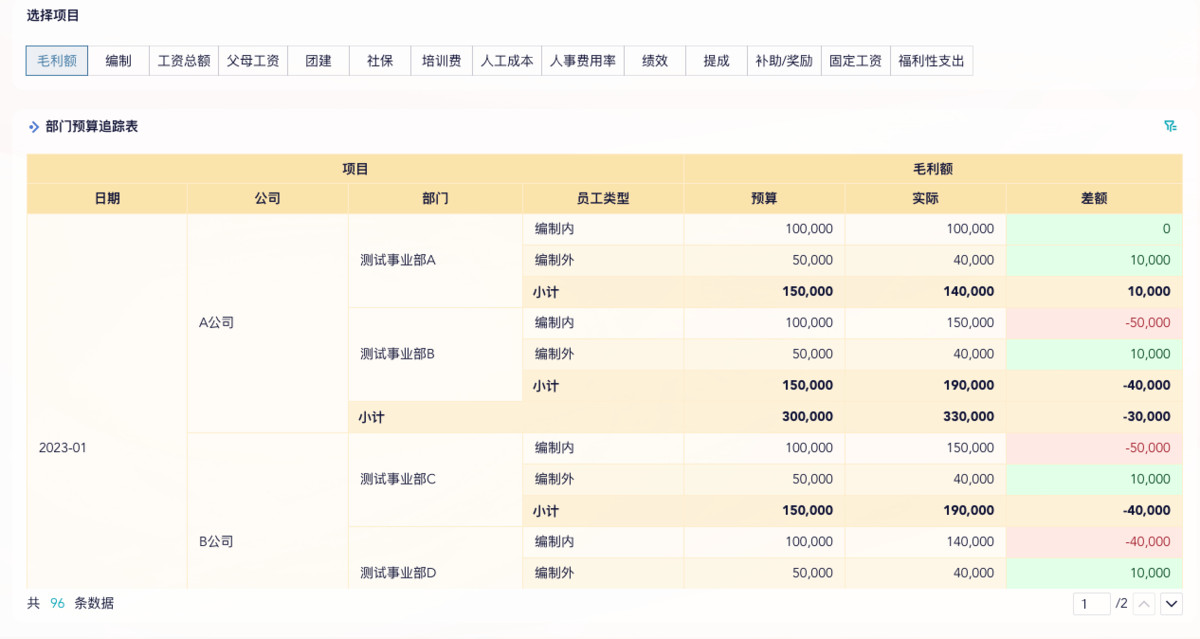The height and width of the screenshot is (639, 1200).
Task: Select the 团建 project option
Action: tap(318, 61)
